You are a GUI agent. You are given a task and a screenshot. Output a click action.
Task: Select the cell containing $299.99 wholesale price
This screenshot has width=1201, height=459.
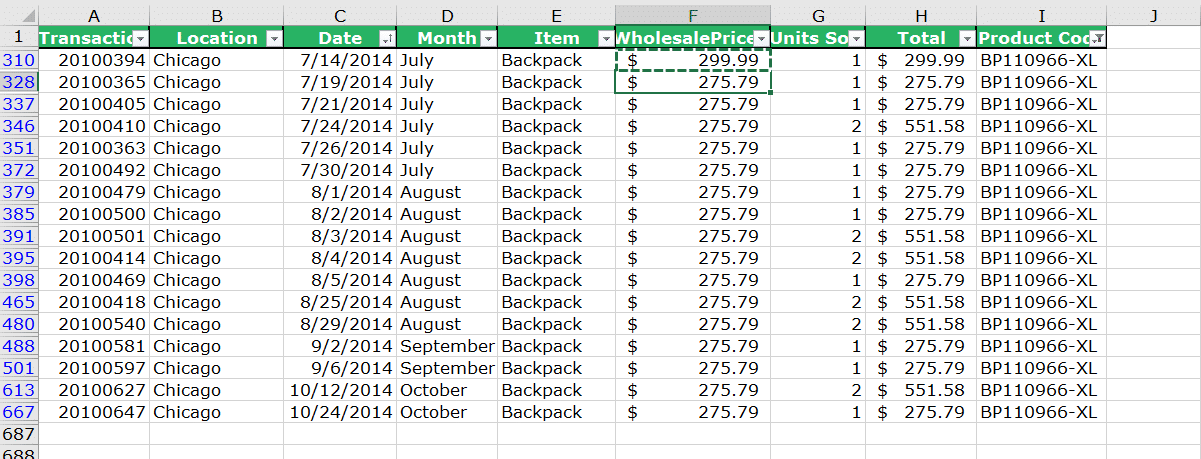tap(693, 60)
